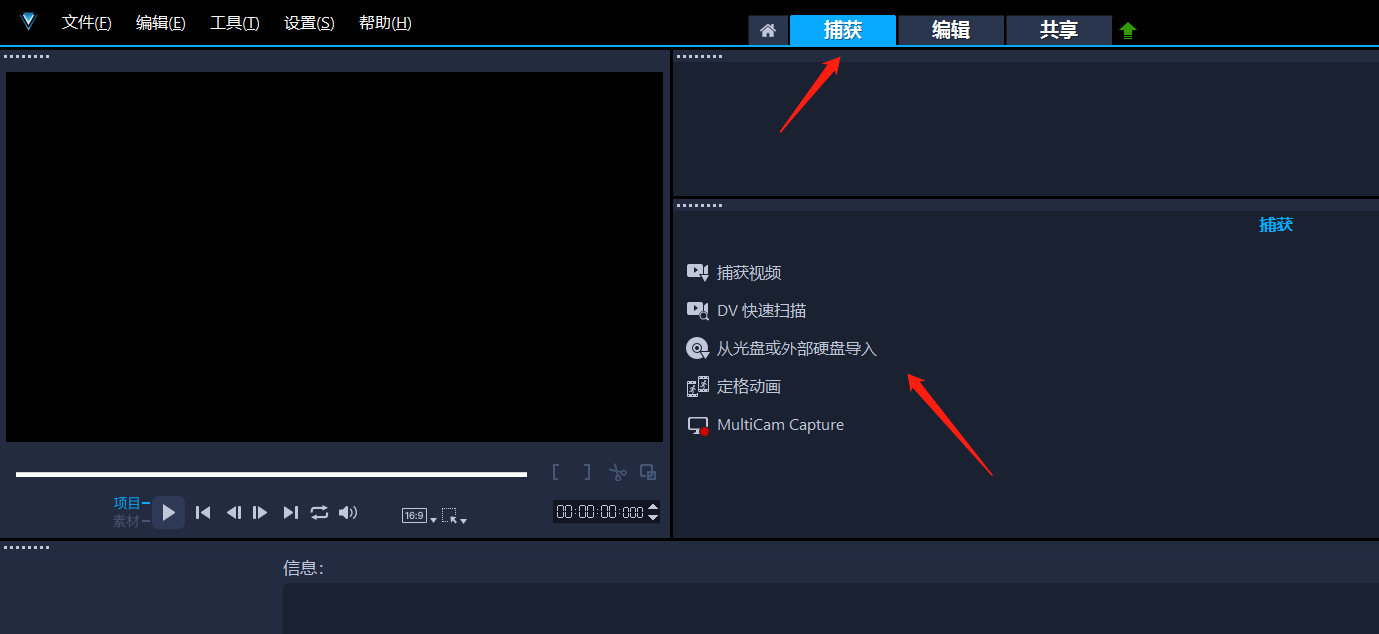Image resolution: width=1379 pixels, height=634 pixels.
Task: Click the DV quick scan icon
Action: coord(698,310)
